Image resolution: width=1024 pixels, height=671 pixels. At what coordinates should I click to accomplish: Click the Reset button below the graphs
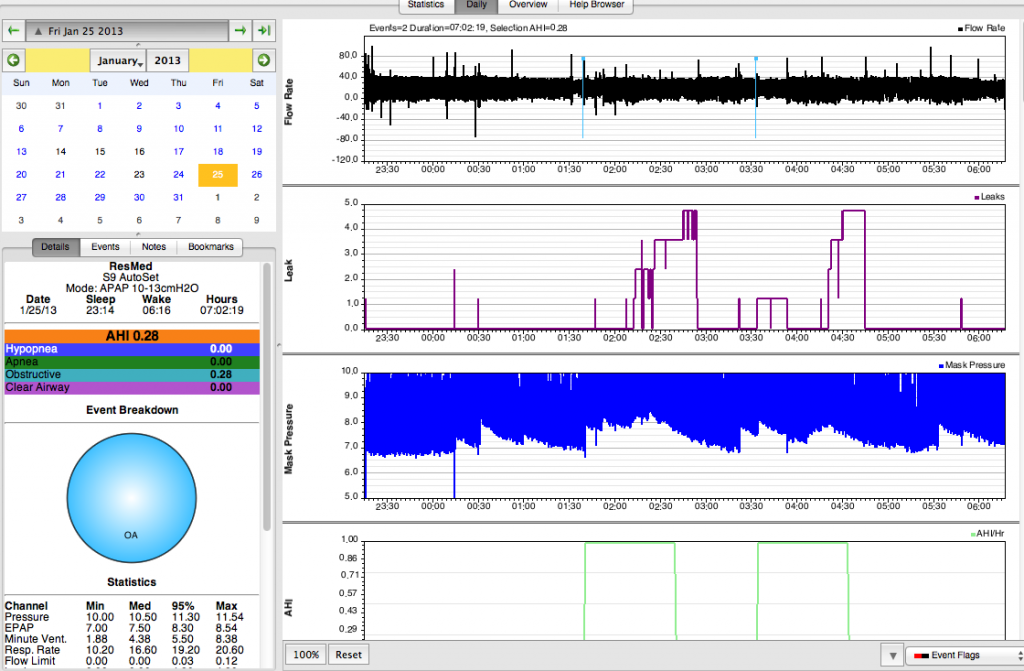coord(349,655)
